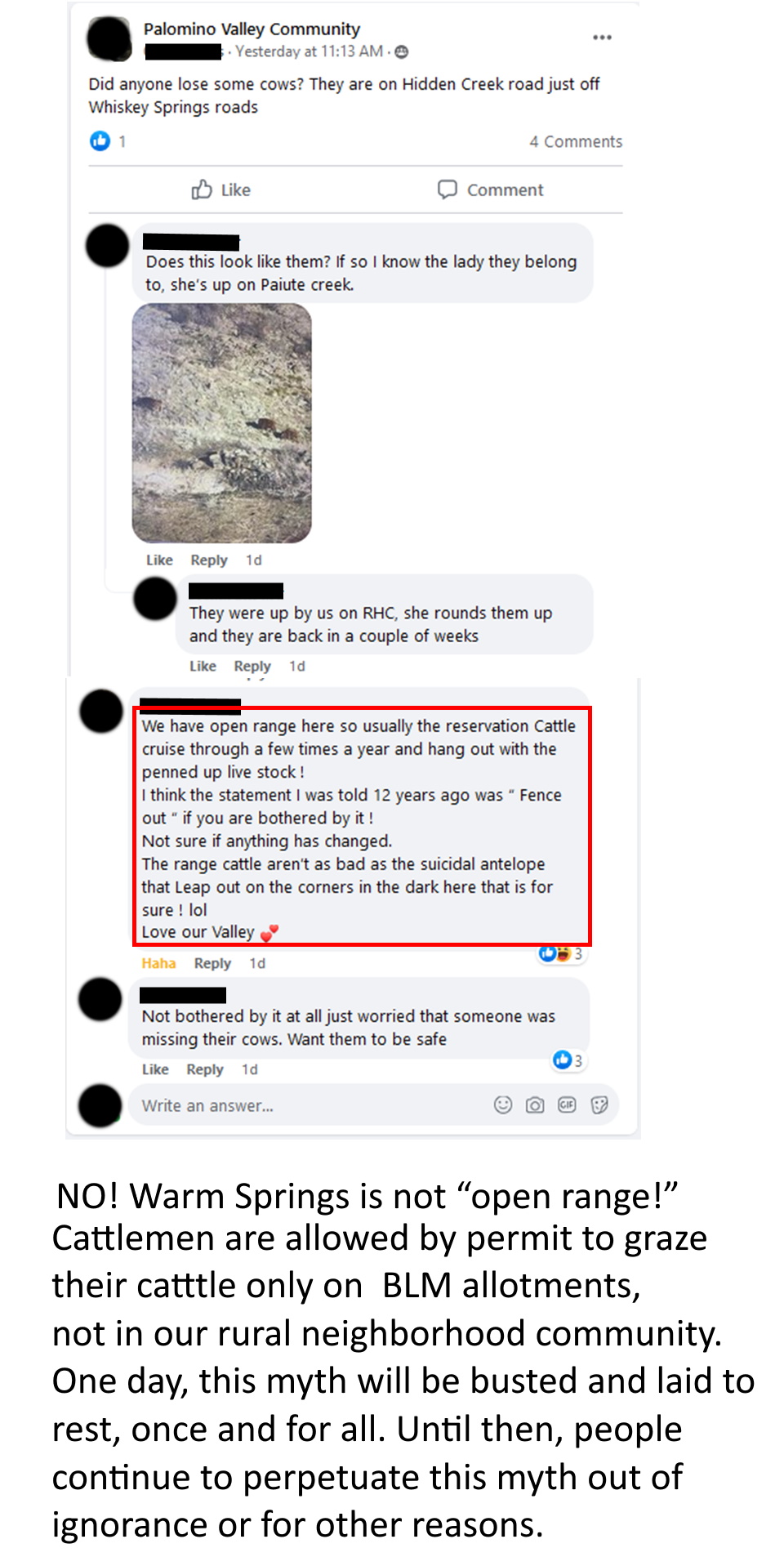
Task: View the 3 likes on last comment
Action: click(568, 1060)
